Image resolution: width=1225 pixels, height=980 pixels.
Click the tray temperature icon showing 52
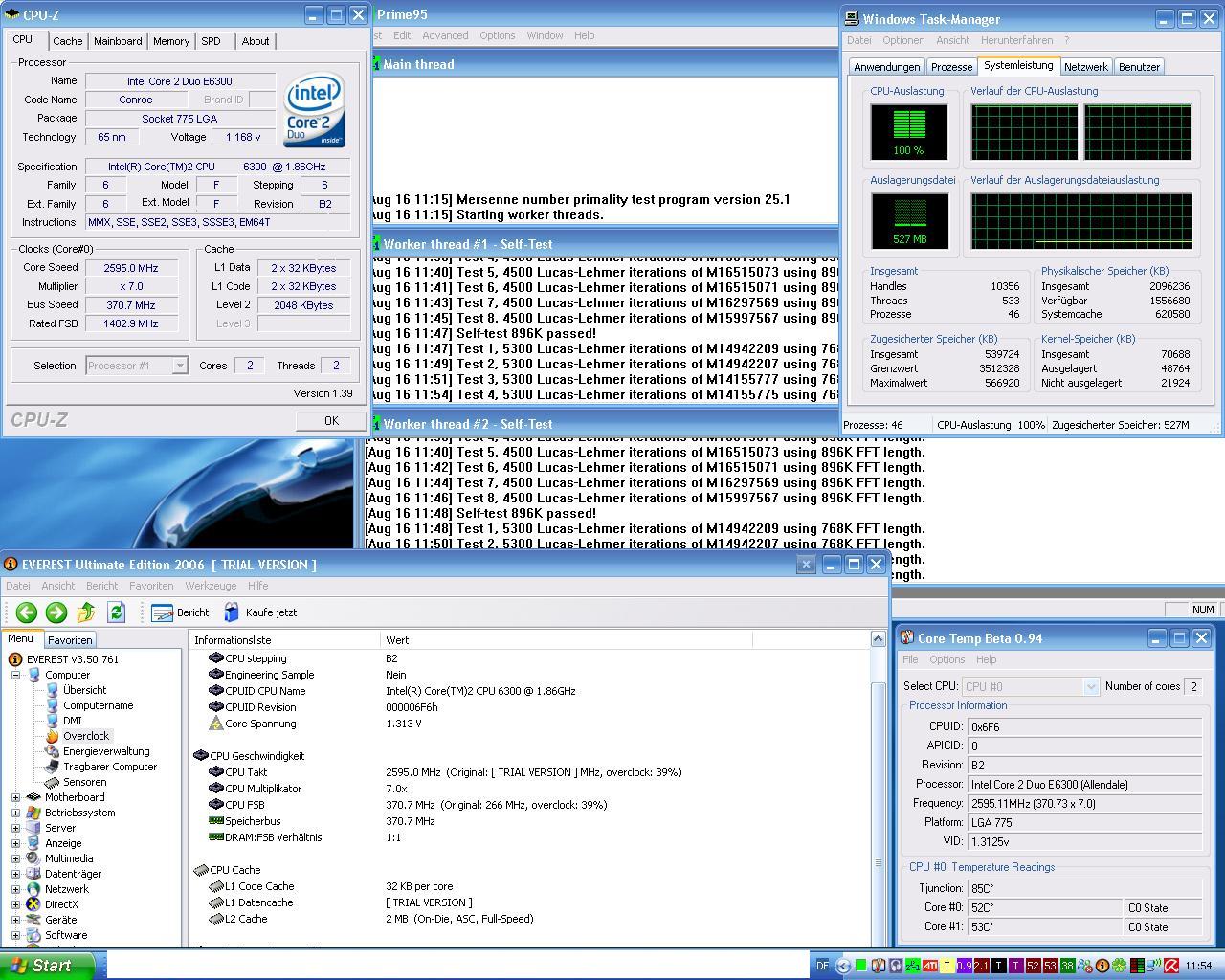click(x=1033, y=966)
